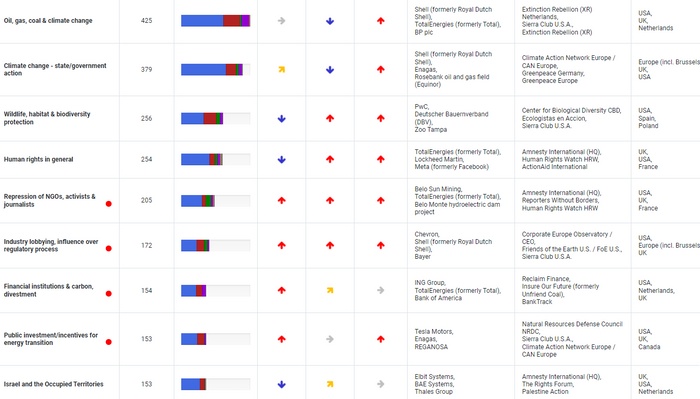The width and height of the screenshot is (700, 399).
Task: Click stacked bar for Climate change state/government action
Action: coord(216,69)
